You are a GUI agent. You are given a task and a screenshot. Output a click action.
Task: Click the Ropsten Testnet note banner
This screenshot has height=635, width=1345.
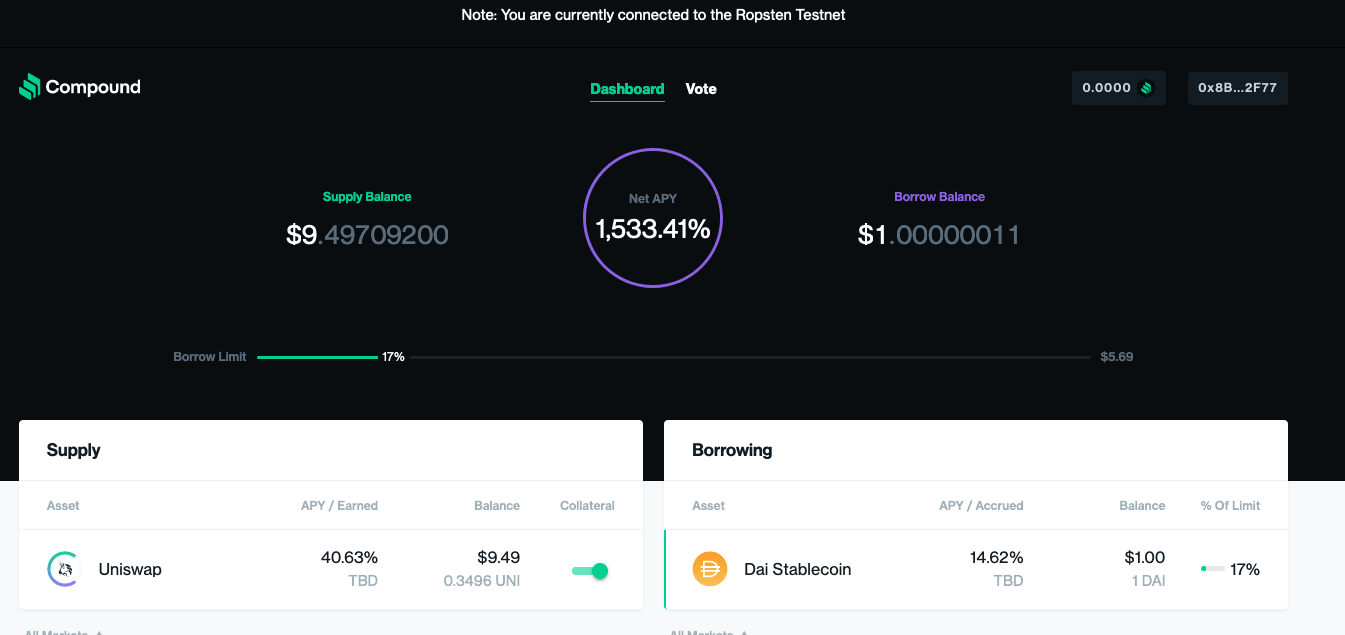point(653,15)
